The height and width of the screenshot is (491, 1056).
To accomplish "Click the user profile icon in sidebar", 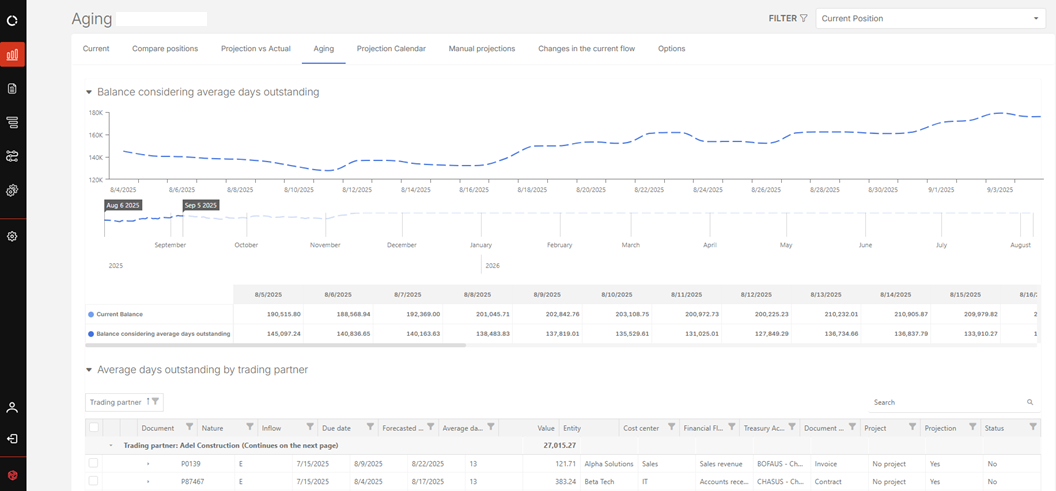I will (x=13, y=407).
